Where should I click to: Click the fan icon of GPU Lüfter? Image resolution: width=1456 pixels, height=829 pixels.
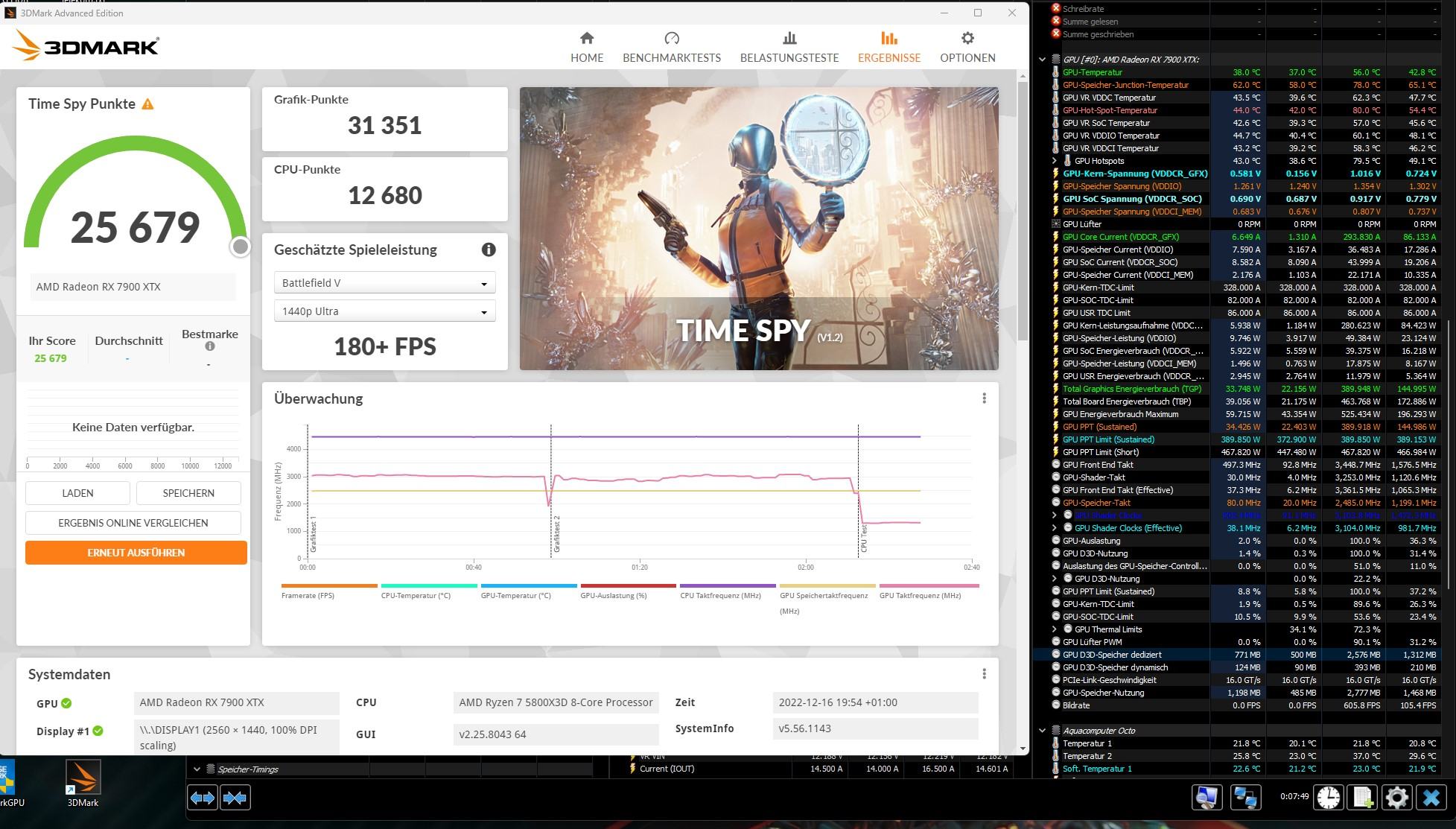pyautogui.click(x=1055, y=224)
